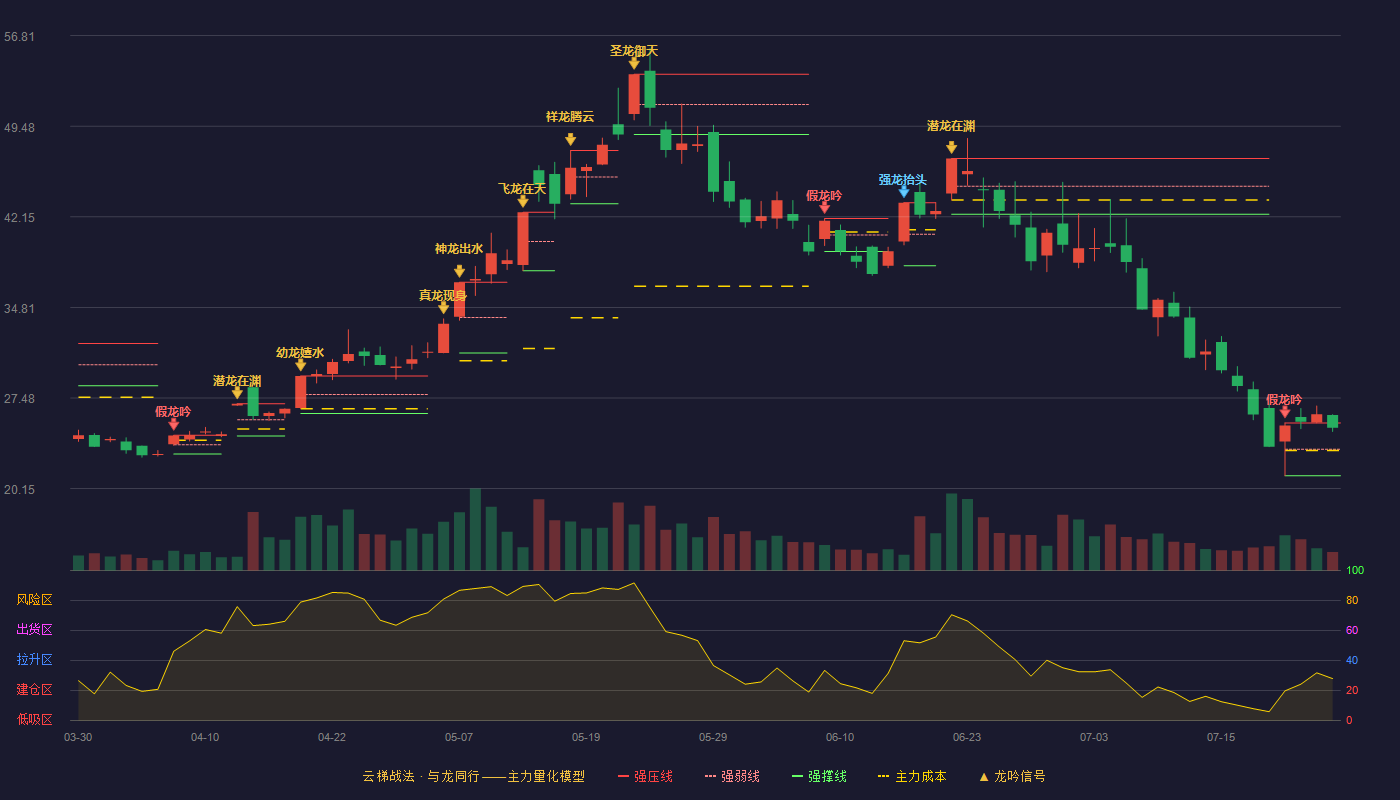Click the 拉升区 zone label
The width and height of the screenshot is (1400, 800).
click(x=34, y=660)
